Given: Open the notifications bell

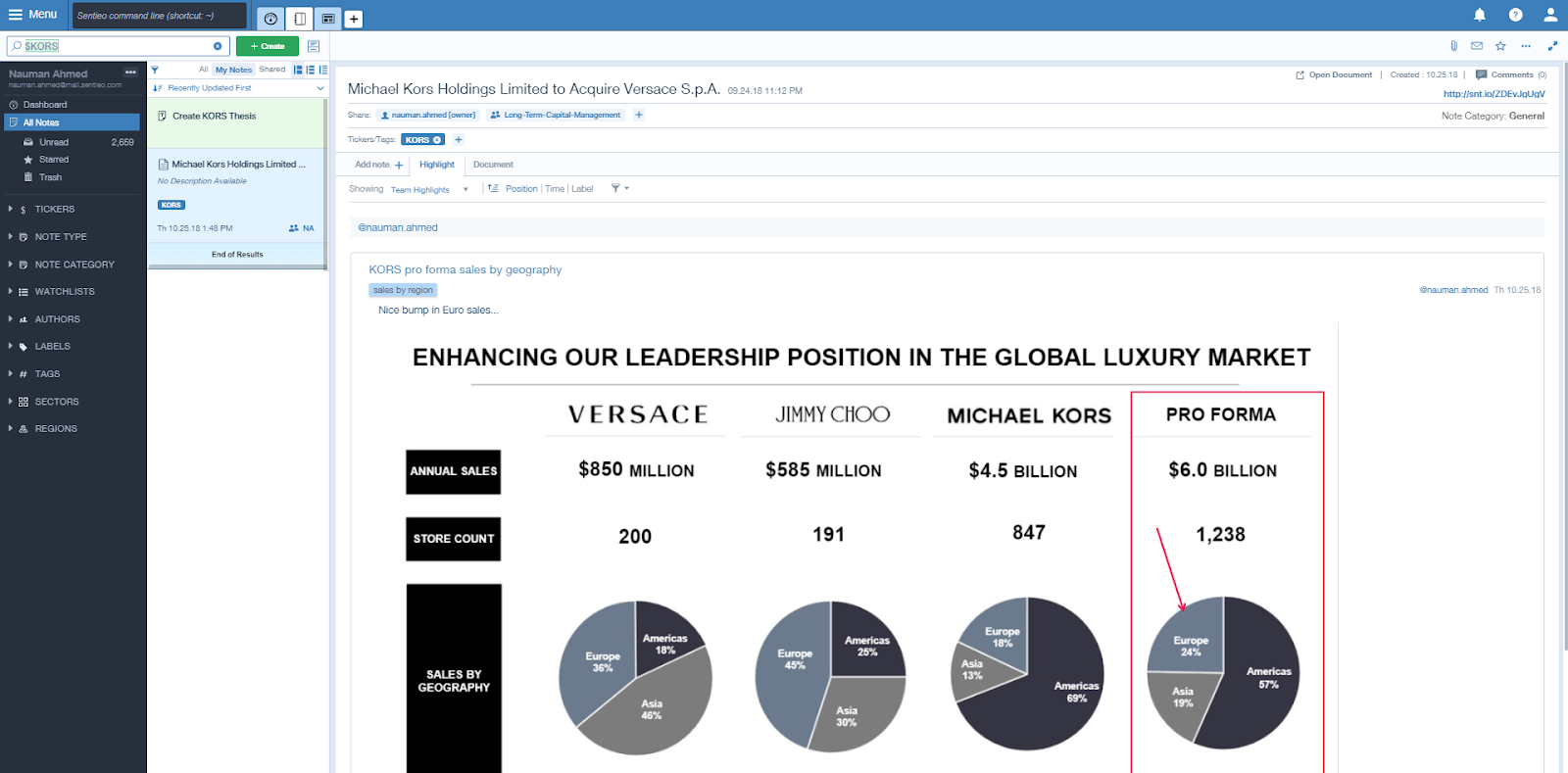Looking at the screenshot, I should click(x=1480, y=15).
